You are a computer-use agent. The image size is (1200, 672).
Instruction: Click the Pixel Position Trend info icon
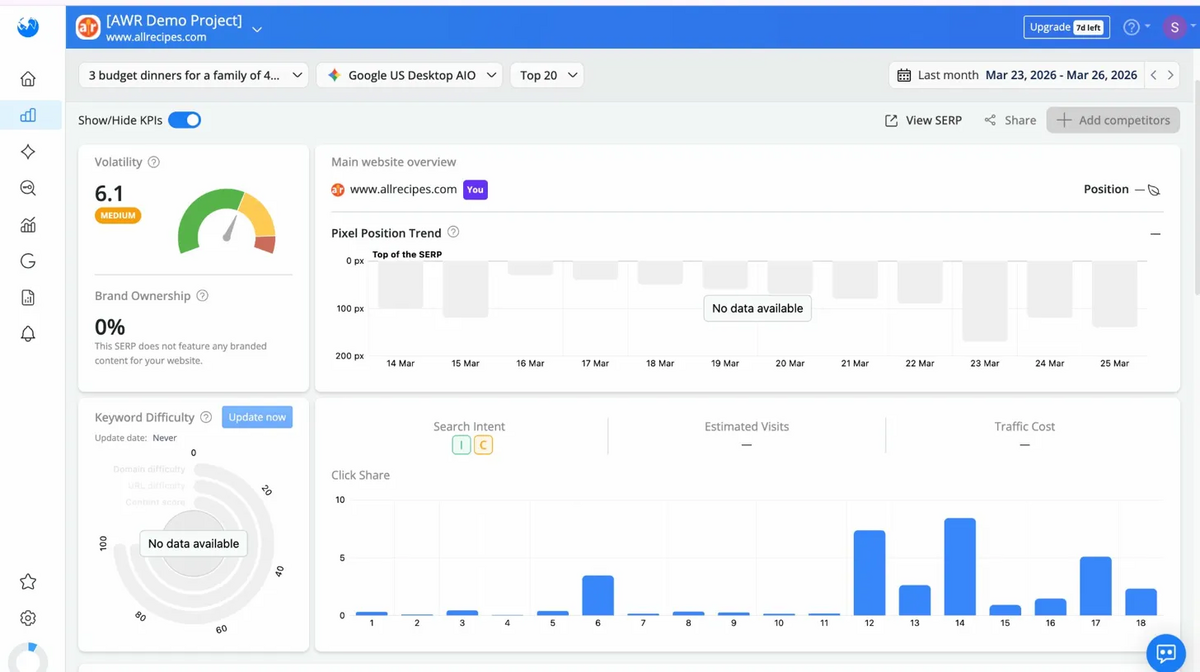pyautogui.click(x=453, y=232)
